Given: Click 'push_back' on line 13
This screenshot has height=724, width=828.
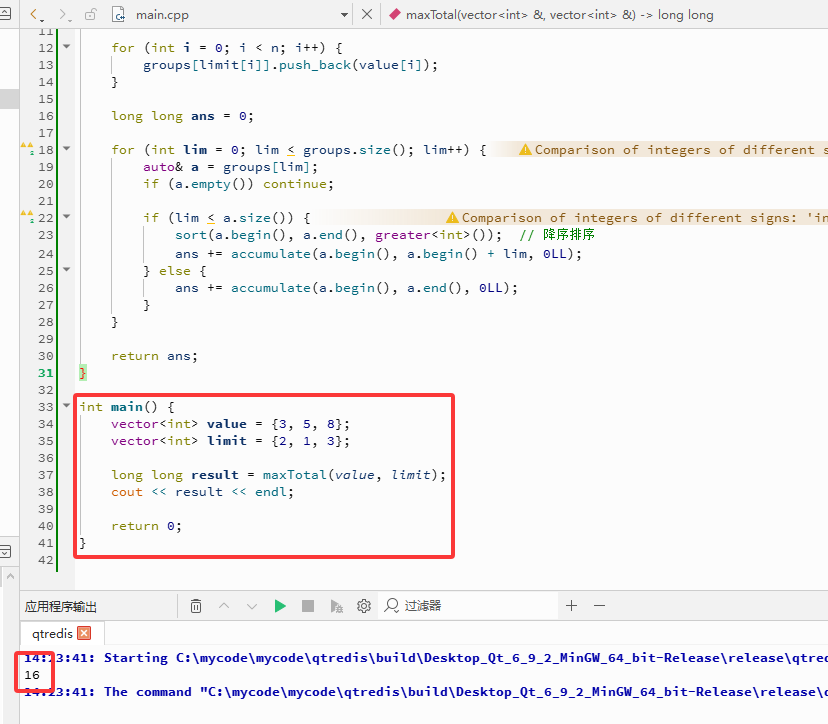Looking at the screenshot, I should (315, 65).
